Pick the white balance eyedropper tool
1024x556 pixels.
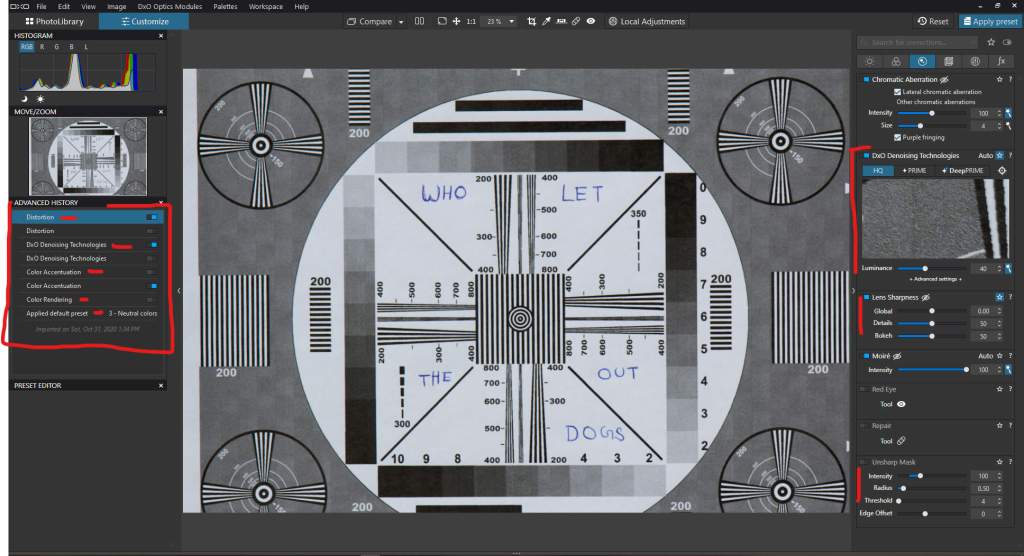tap(547, 21)
